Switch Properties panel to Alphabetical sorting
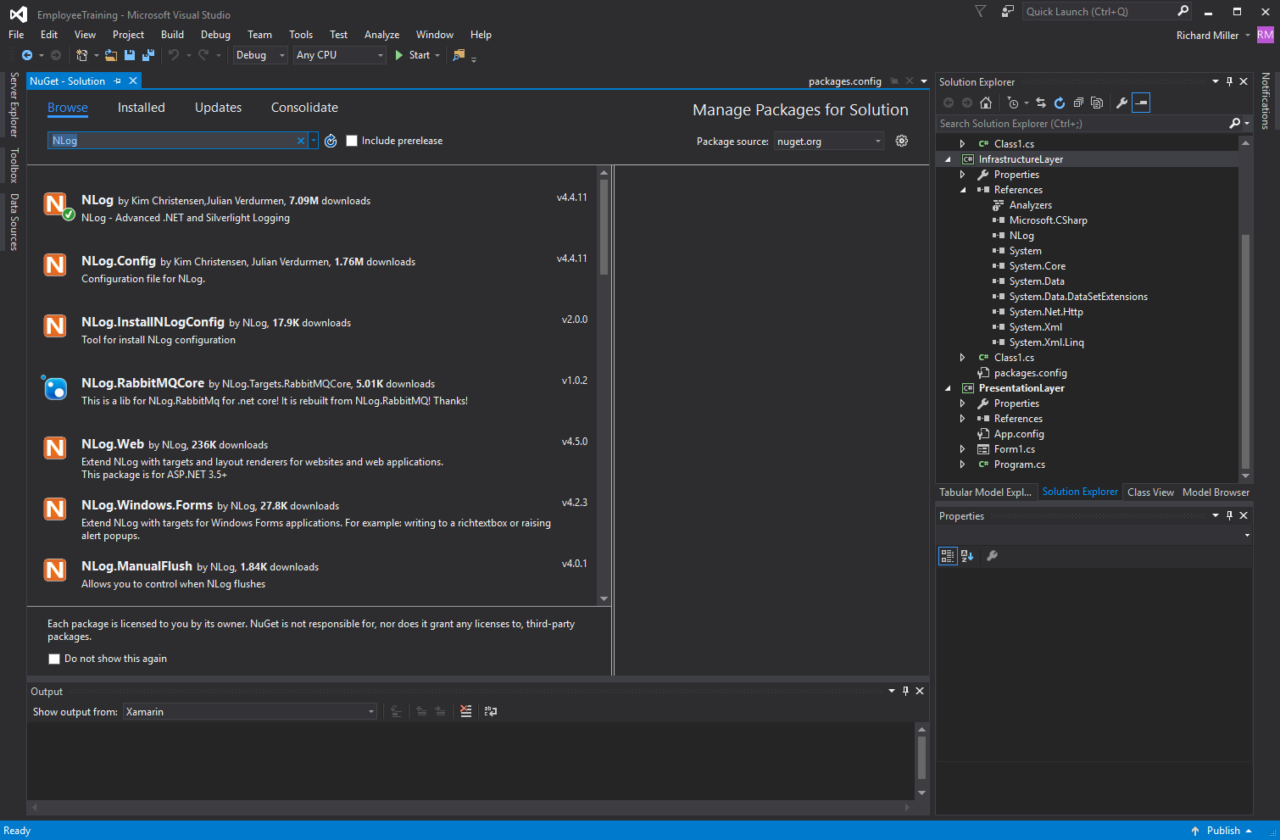Screen dimensions: 1280x840 967,556
